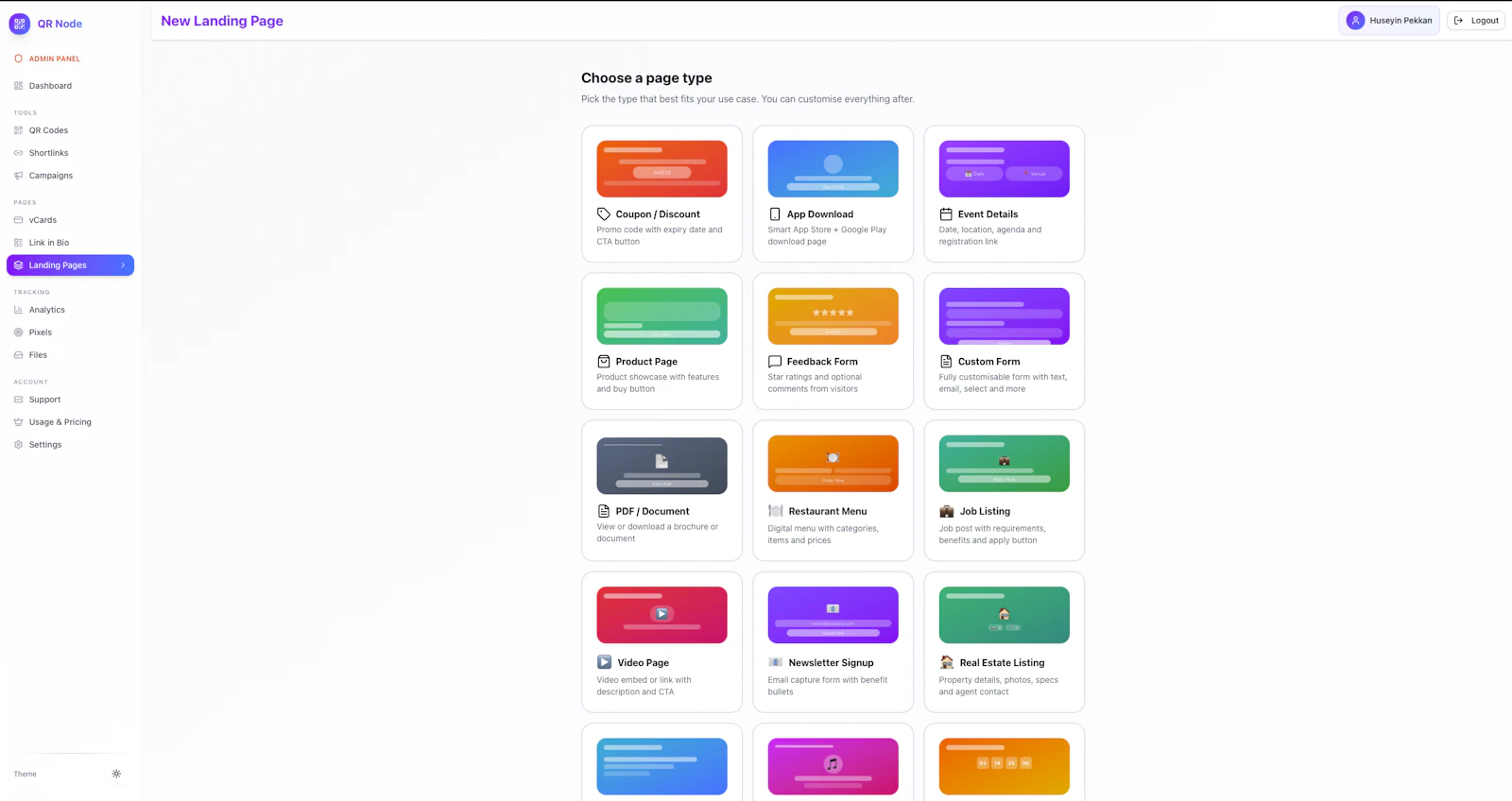This screenshot has width=1512, height=801.
Task: Click the "Feedback Form" card title
Action: (822, 362)
